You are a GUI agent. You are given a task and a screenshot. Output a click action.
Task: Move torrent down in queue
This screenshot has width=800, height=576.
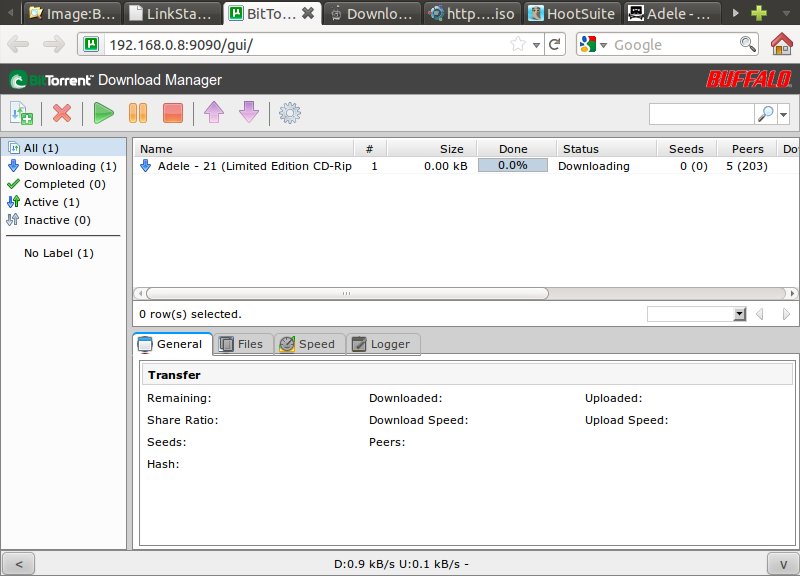248,114
